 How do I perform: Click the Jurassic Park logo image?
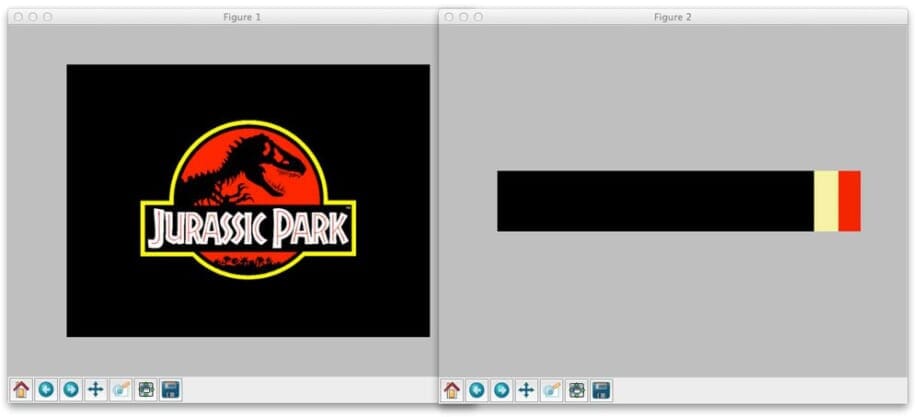248,200
